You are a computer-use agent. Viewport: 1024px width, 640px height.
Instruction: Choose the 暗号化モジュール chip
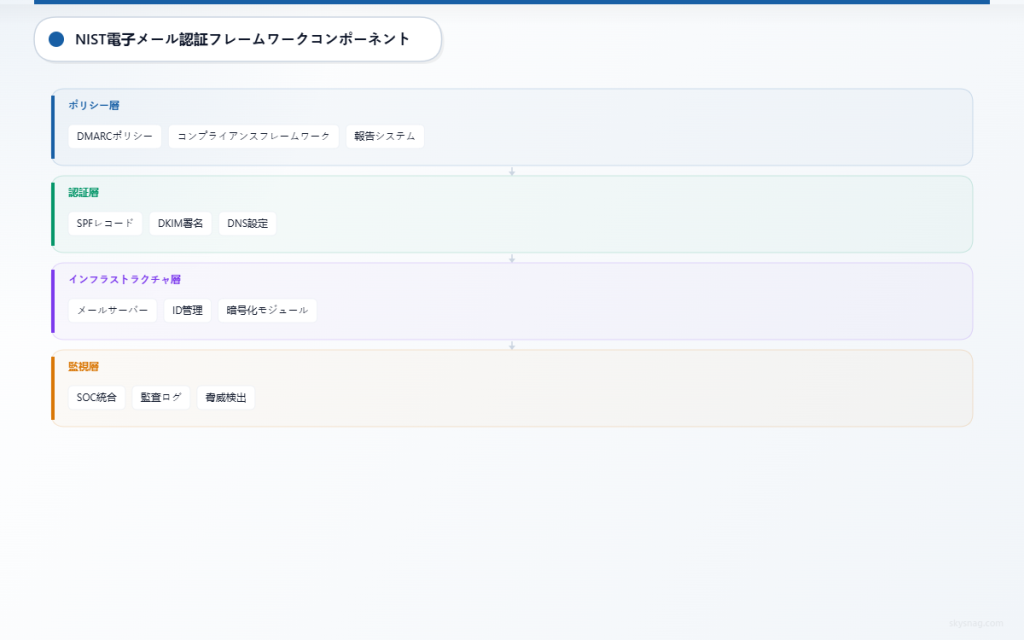[x=267, y=311]
